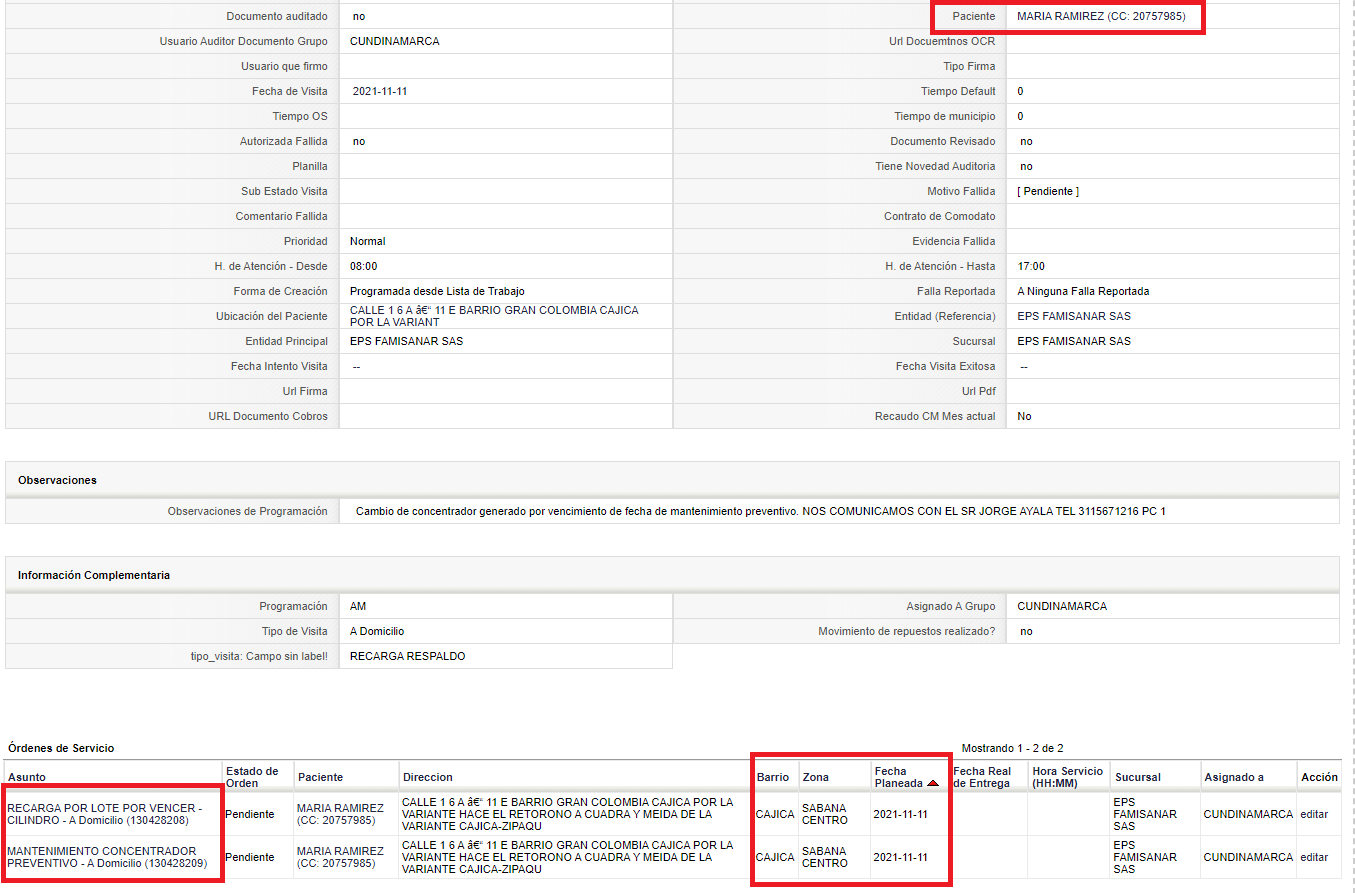Click the Programación value AM
1355x893 pixels.
point(358,606)
